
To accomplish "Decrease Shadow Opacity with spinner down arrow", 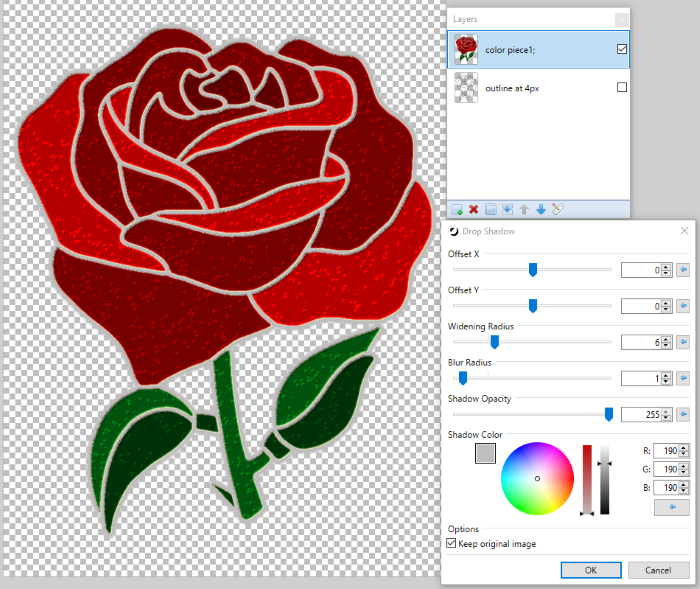I will (666, 418).
